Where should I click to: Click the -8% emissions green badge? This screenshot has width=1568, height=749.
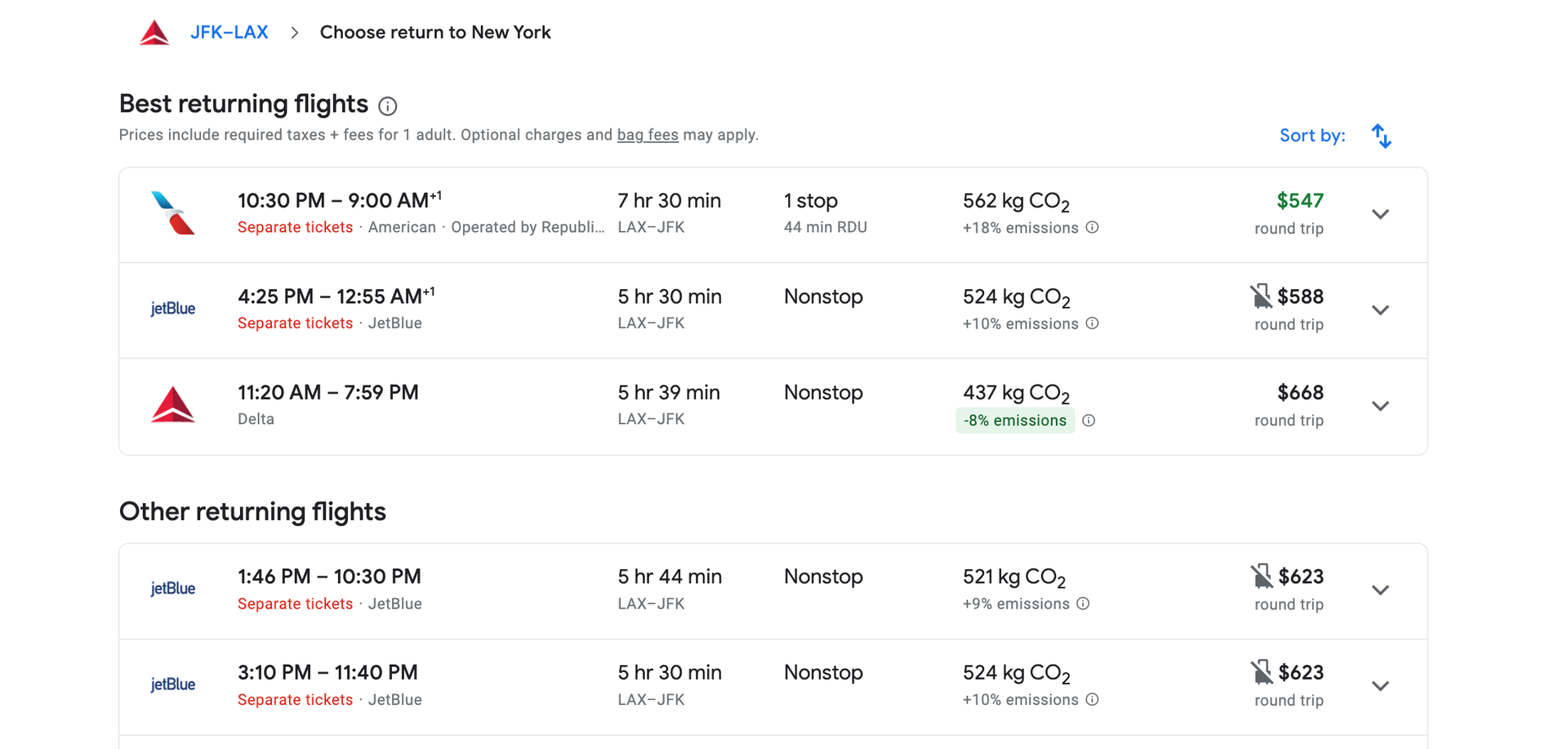point(1015,420)
